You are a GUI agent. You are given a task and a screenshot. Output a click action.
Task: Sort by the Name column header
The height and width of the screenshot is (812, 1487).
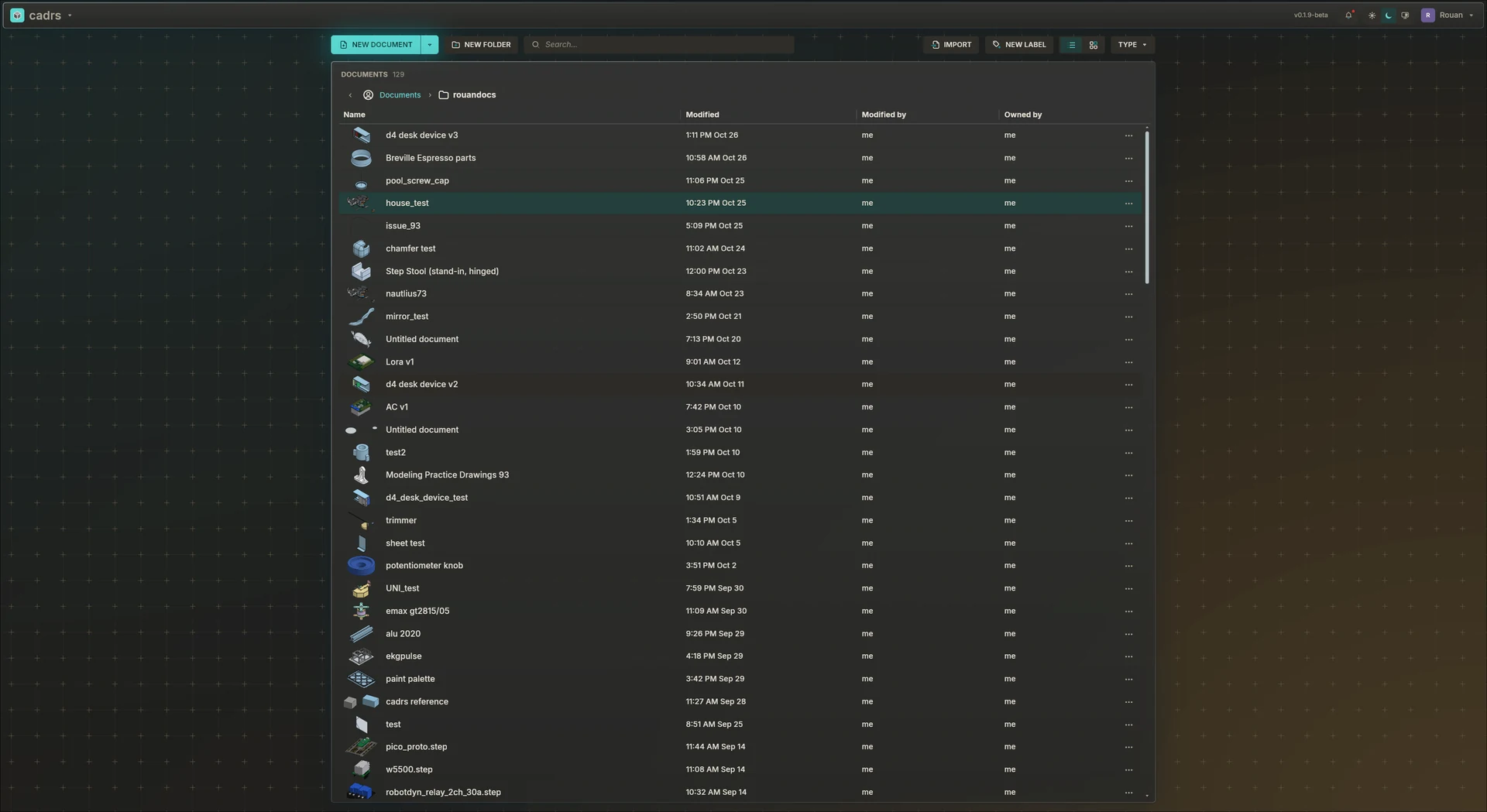[x=354, y=115]
